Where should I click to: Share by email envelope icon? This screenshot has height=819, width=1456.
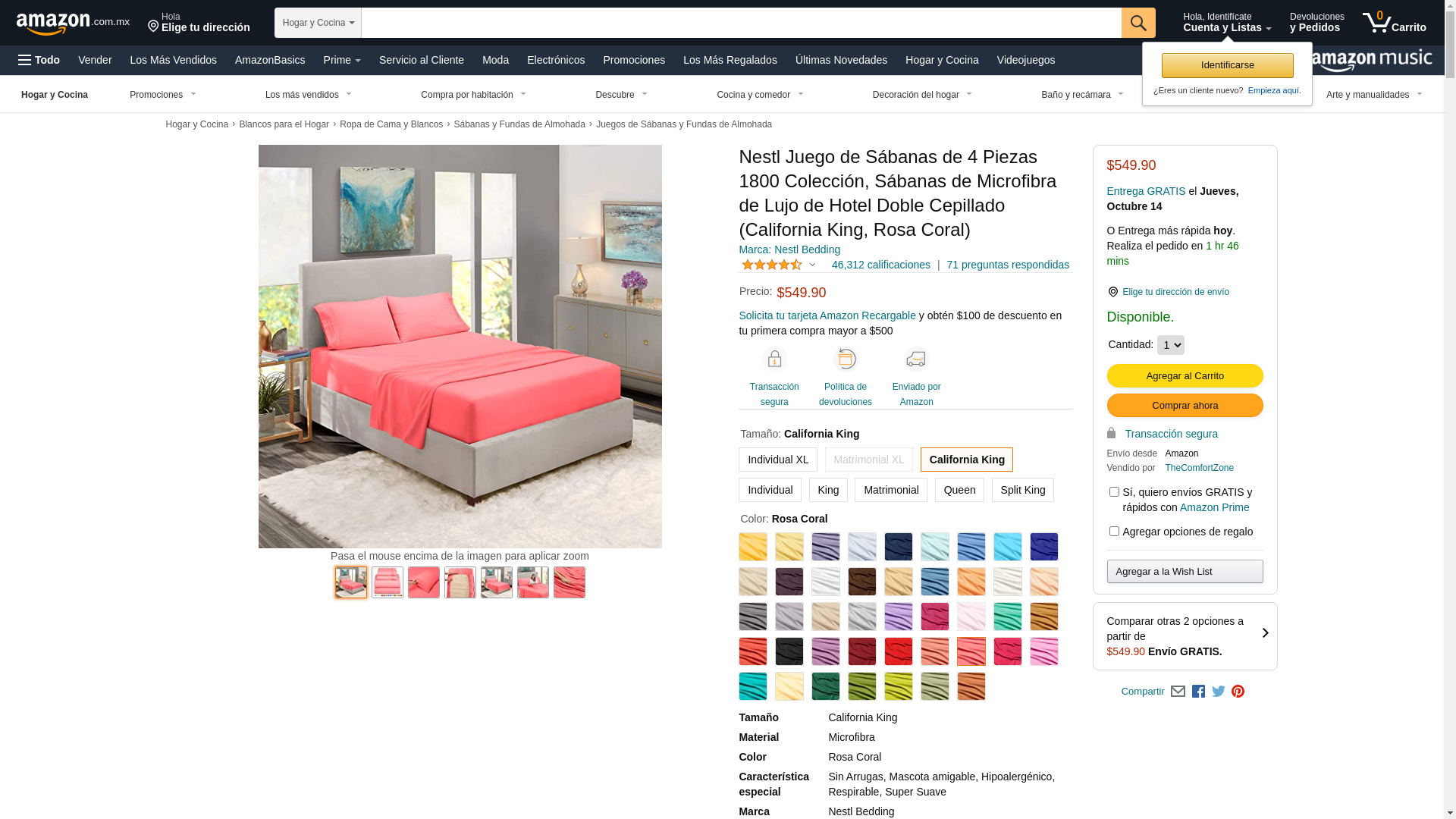pos(1178,692)
